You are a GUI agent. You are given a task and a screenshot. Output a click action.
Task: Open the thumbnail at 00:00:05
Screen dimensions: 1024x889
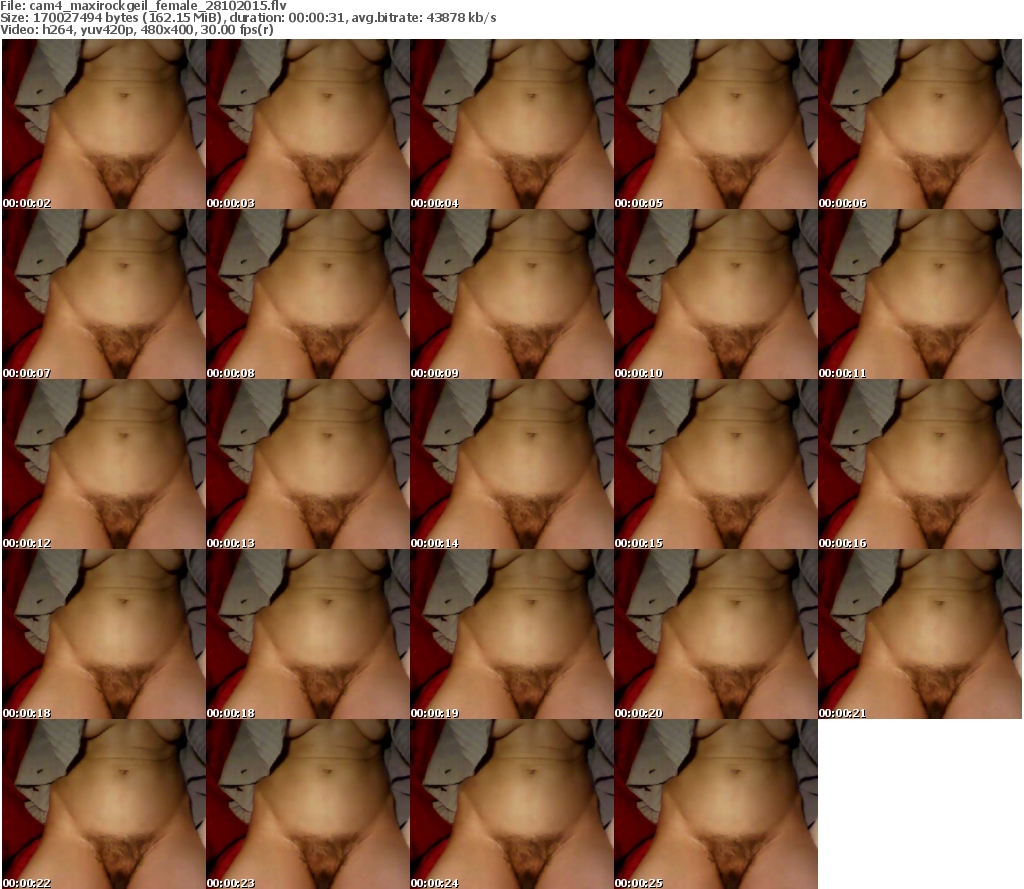coord(716,124)
